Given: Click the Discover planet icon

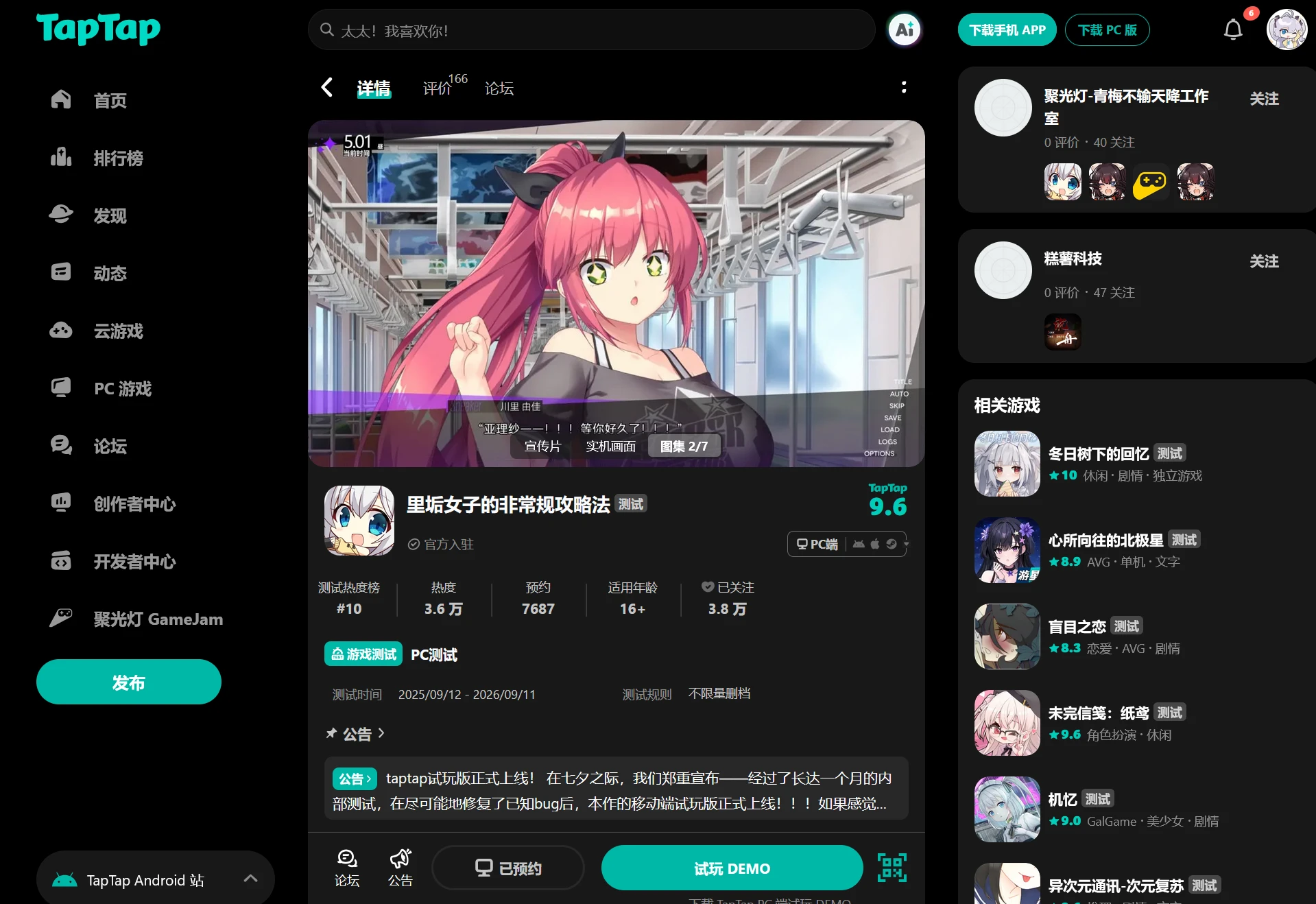Looking at the screenshot, I should pos(61,215).
